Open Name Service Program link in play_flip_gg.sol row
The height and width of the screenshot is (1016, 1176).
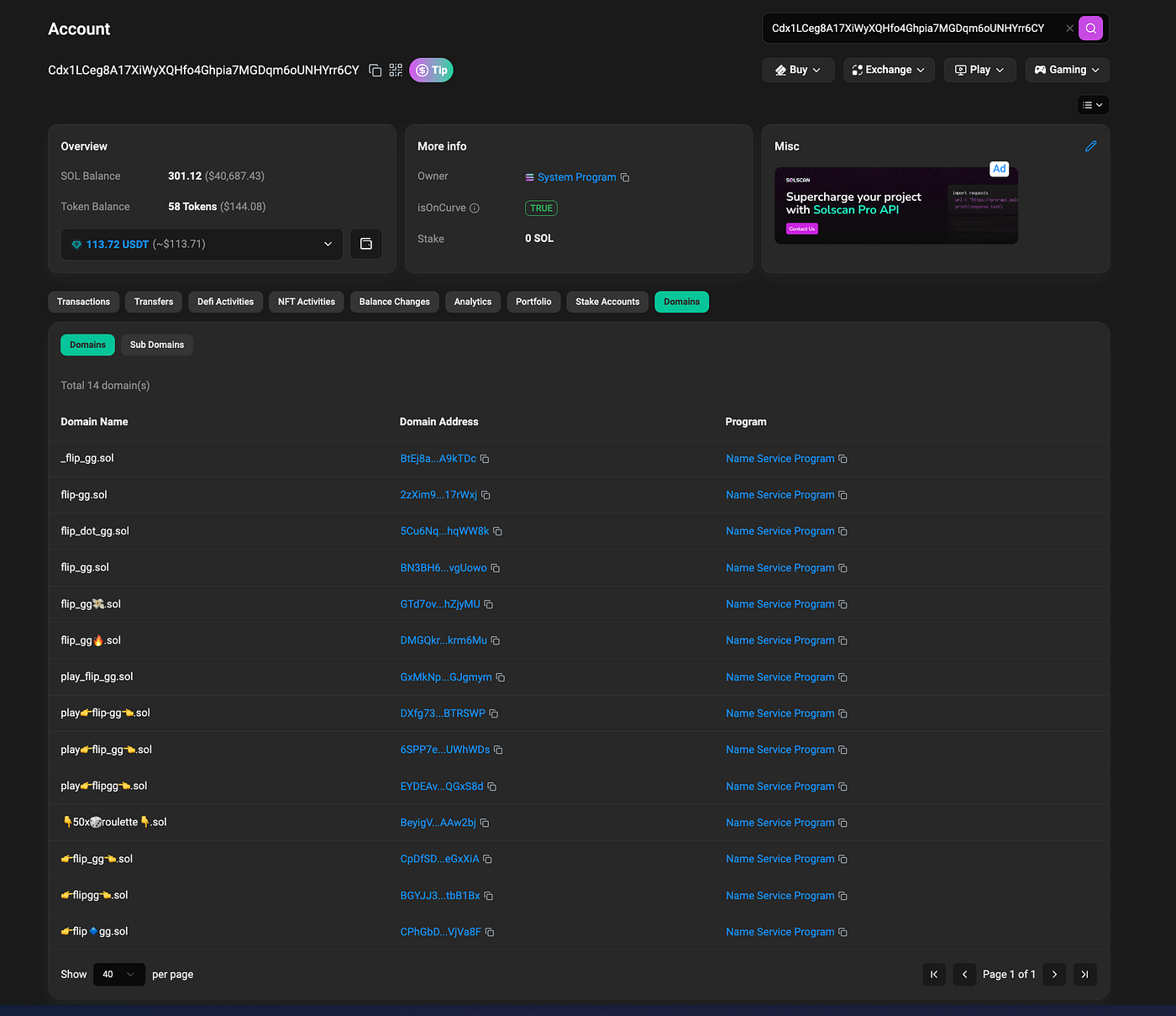[x=780, y=677]
